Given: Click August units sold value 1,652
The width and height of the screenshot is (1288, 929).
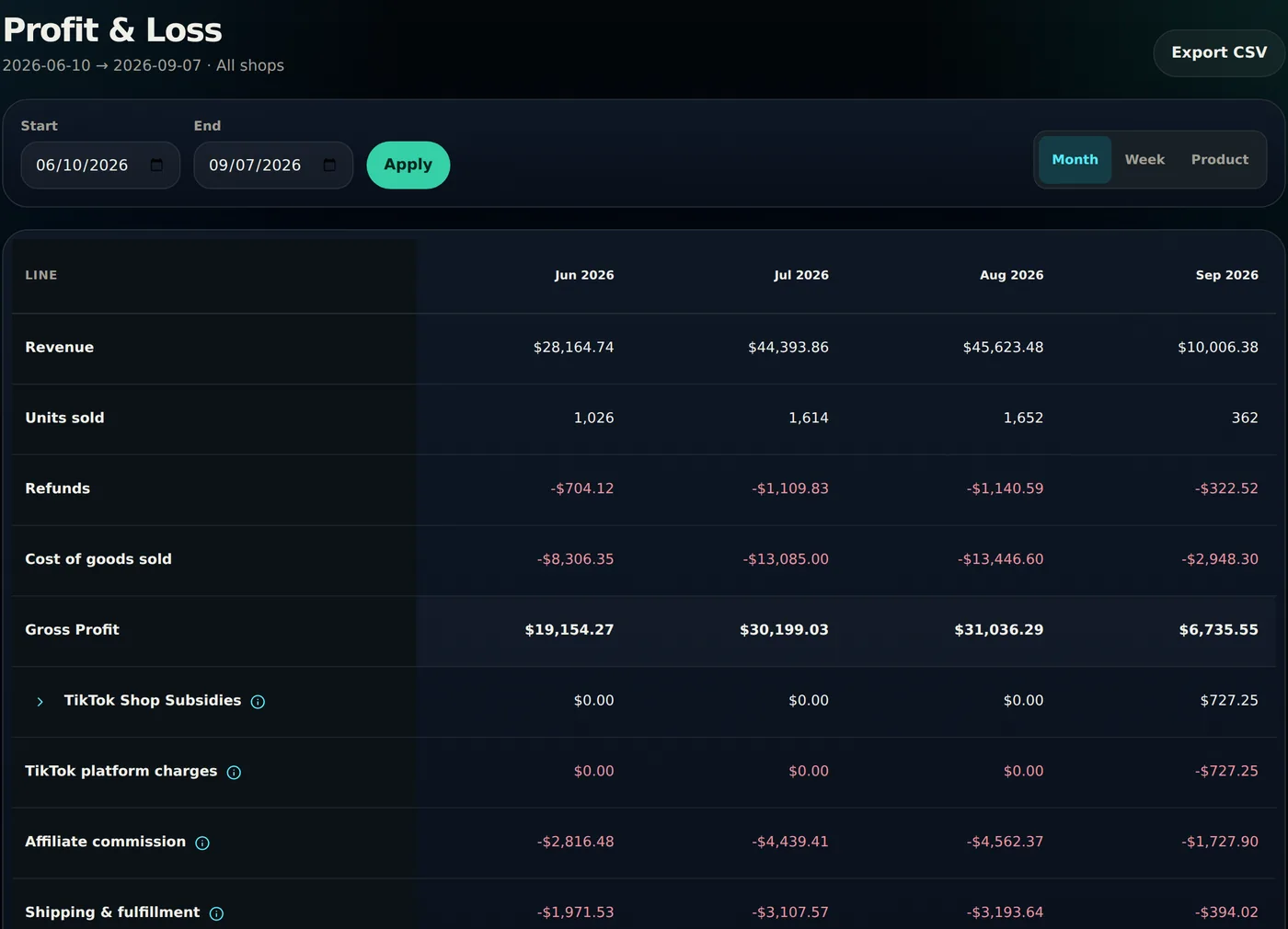Looking at the screenshot, I should coord(1023,418).
